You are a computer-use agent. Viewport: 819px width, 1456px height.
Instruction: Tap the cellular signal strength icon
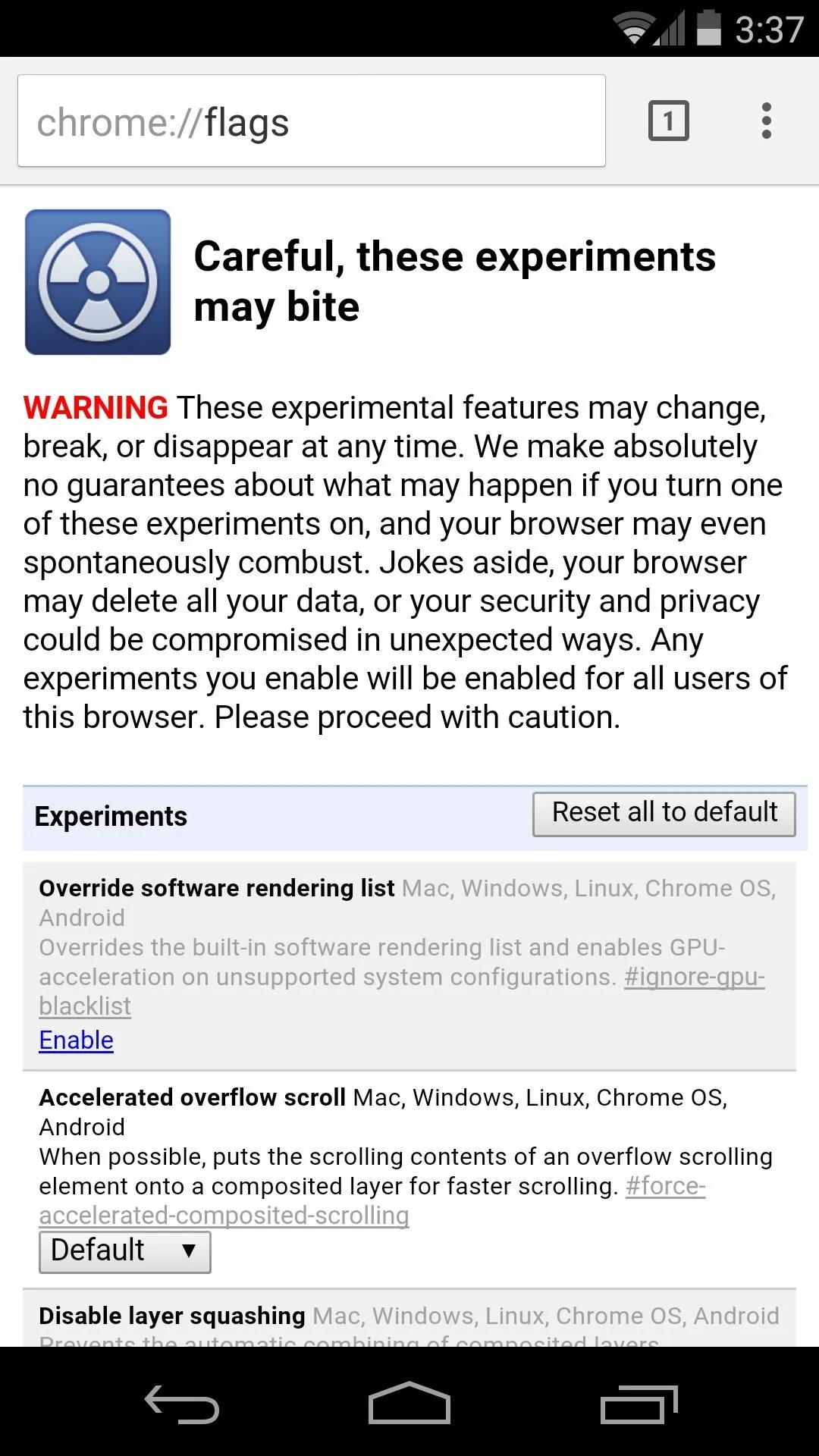coord(670,29)
